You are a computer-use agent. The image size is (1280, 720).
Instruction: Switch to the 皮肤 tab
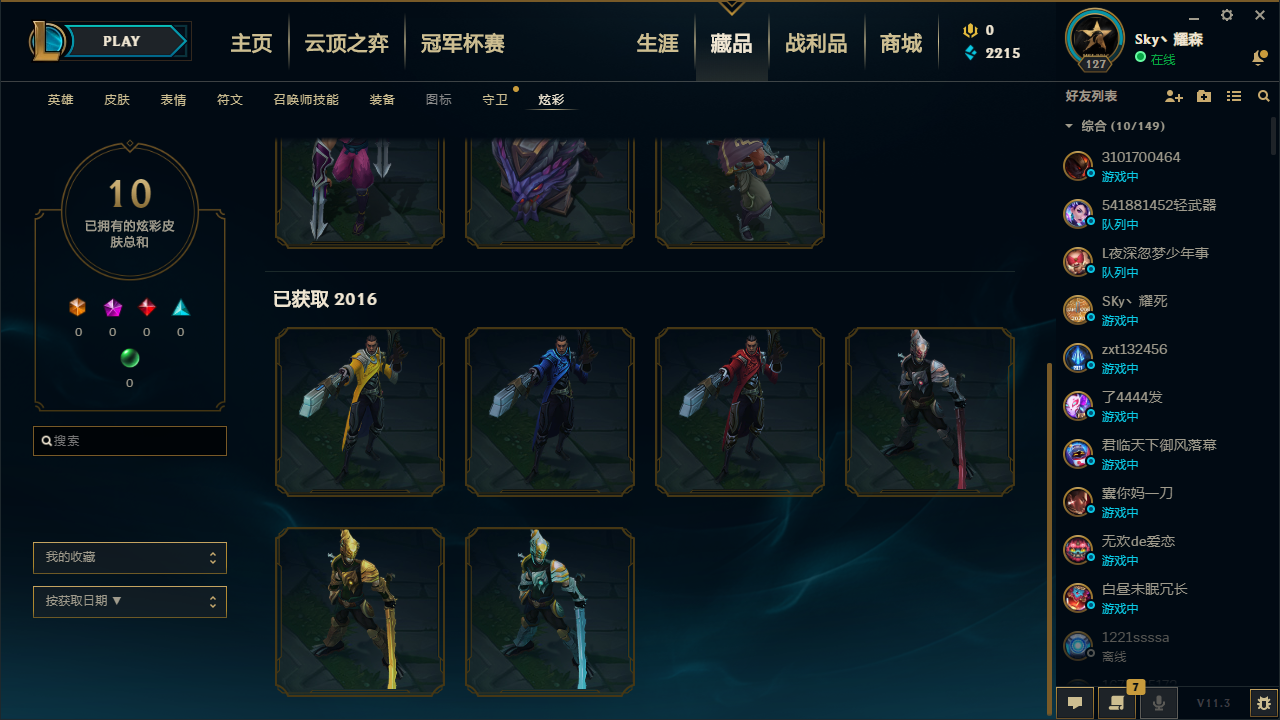click(x=117, y=100)
